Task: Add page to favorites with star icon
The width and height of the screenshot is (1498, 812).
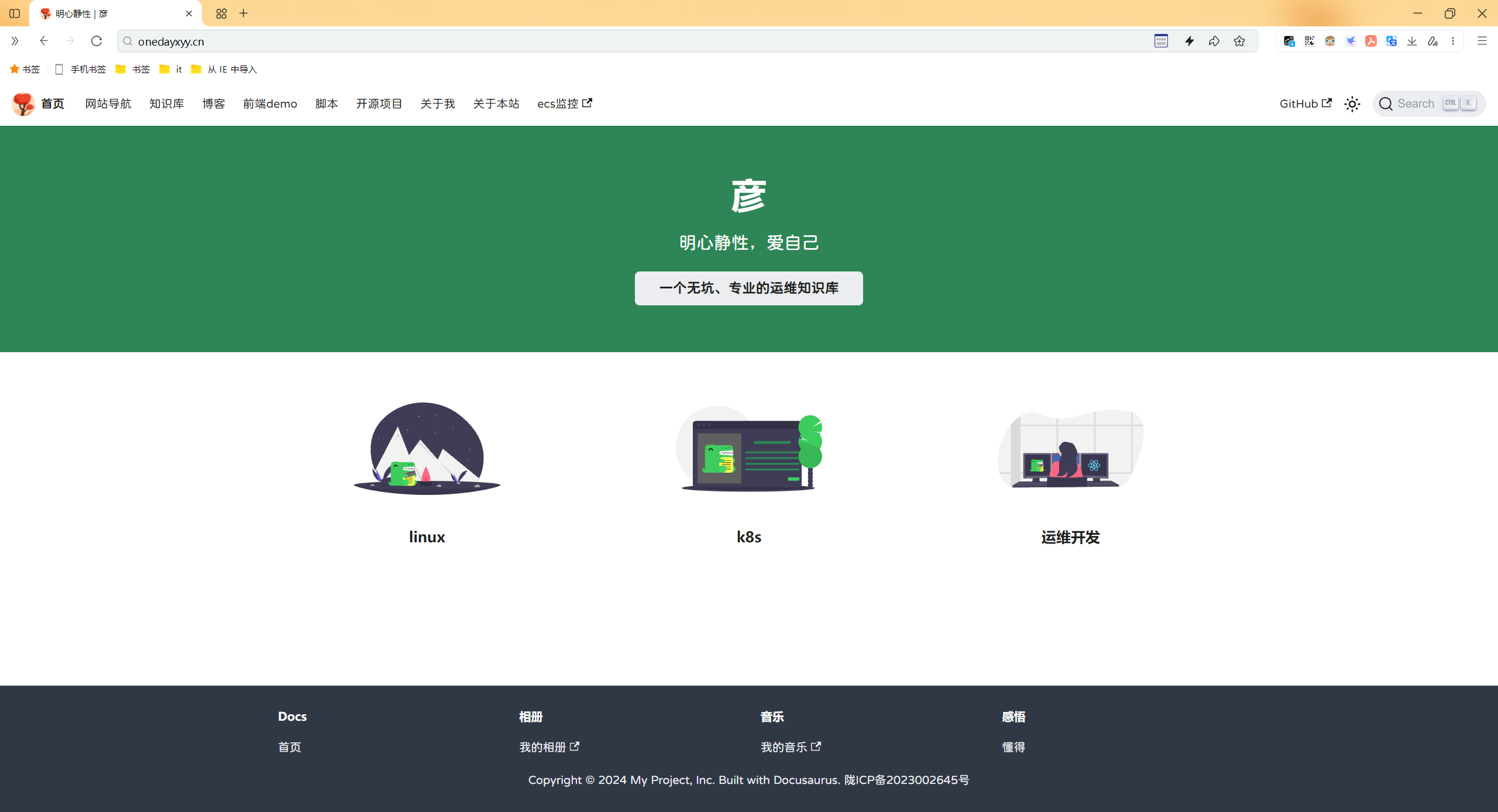Action: pos(1239,41)
